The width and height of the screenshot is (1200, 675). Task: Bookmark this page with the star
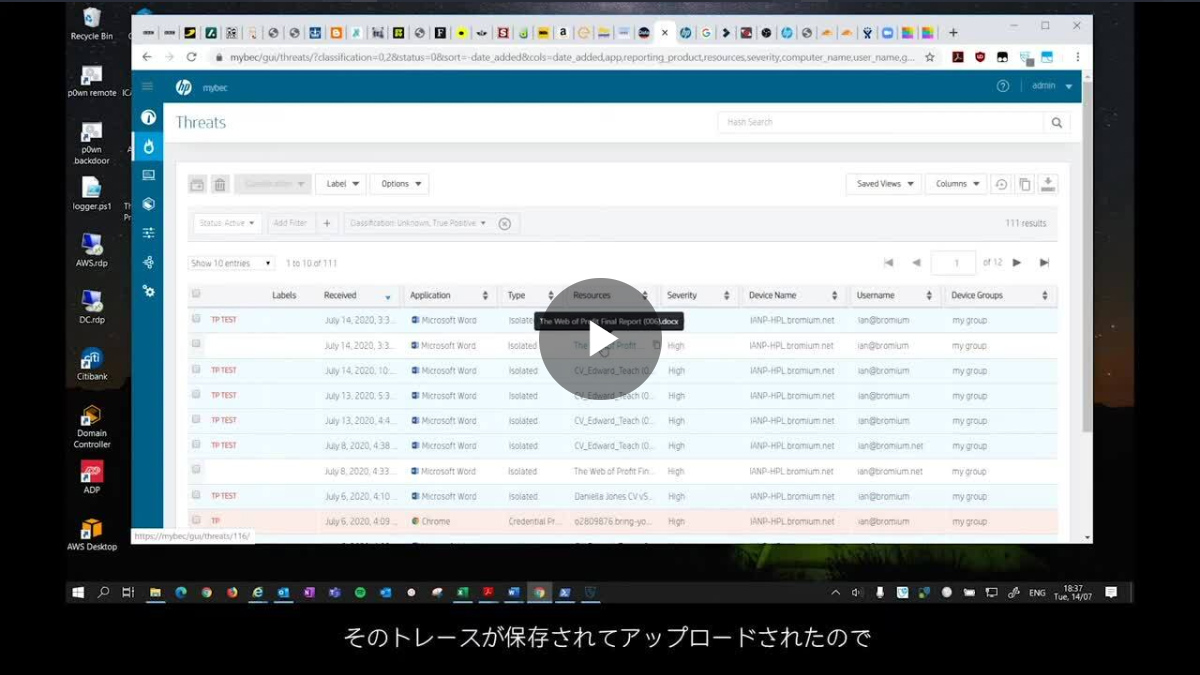(x=930, y=57)
